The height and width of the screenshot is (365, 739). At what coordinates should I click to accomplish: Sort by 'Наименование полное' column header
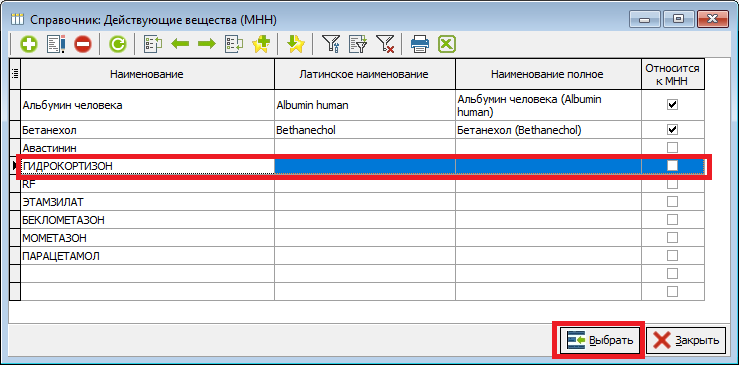pyautogui.click(x=548, y=74)
